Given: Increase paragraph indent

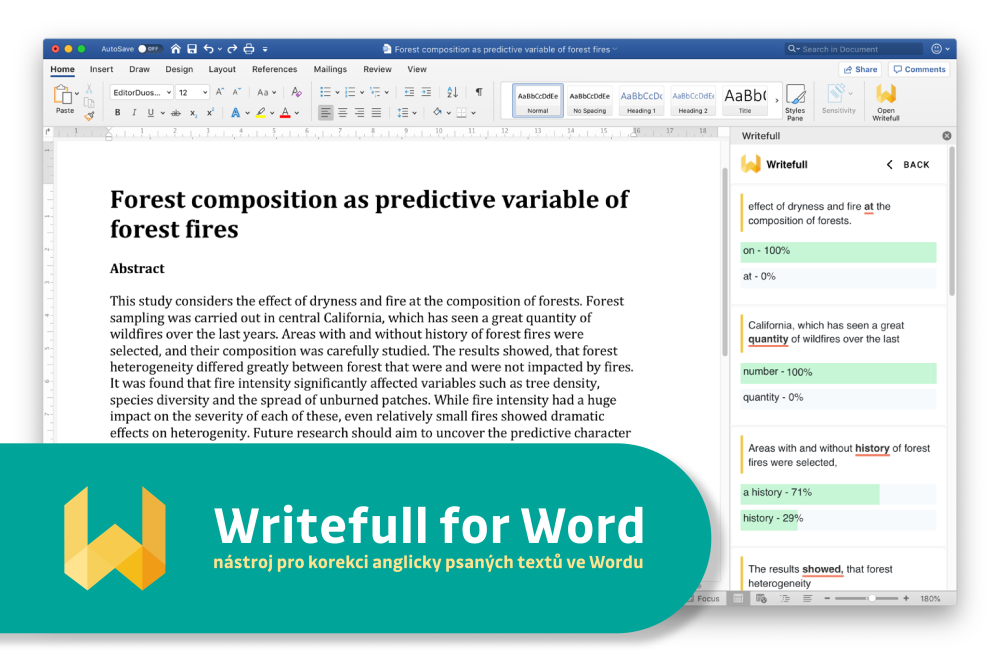Looking at the screenshot, I should tap(427, 92).
